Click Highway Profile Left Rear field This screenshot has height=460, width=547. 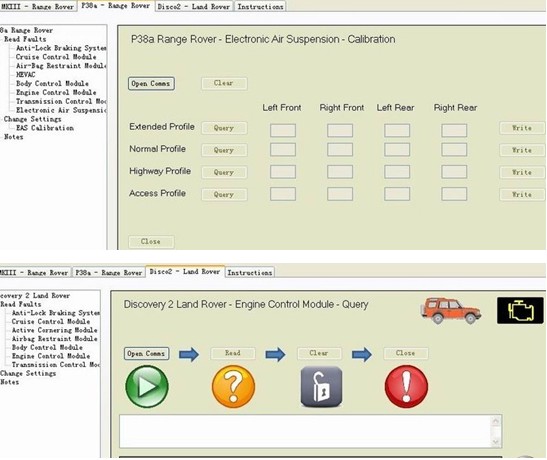tap(397, 172)
